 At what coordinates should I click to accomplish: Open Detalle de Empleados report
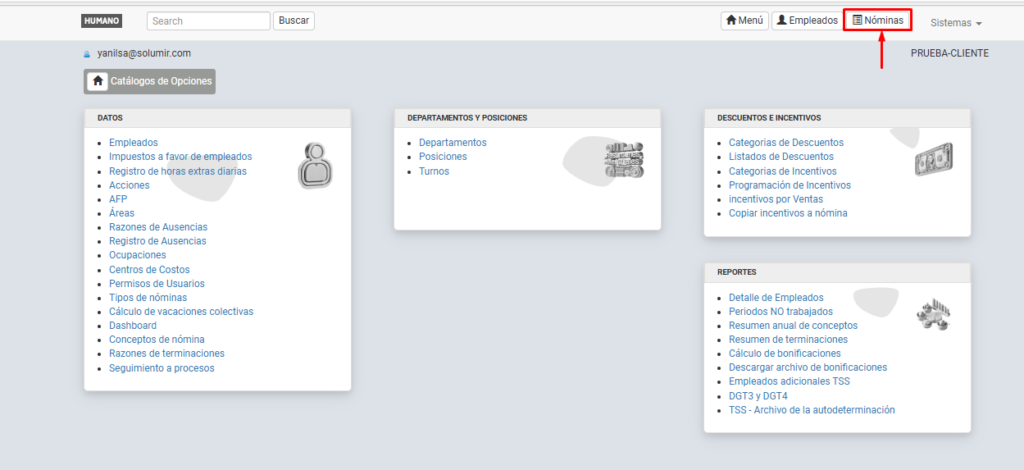[x=776, y=298]
